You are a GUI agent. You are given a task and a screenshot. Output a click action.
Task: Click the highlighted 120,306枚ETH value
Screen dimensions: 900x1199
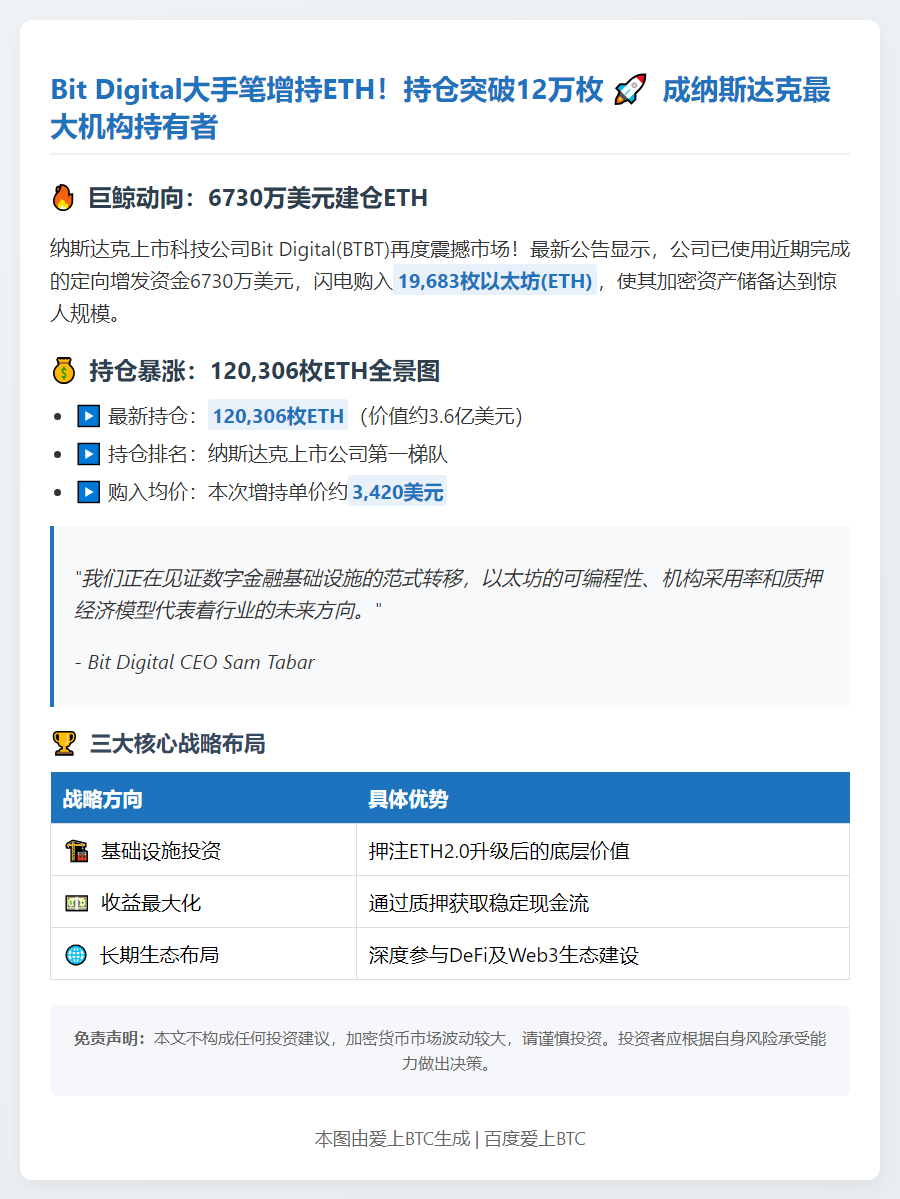278,416
